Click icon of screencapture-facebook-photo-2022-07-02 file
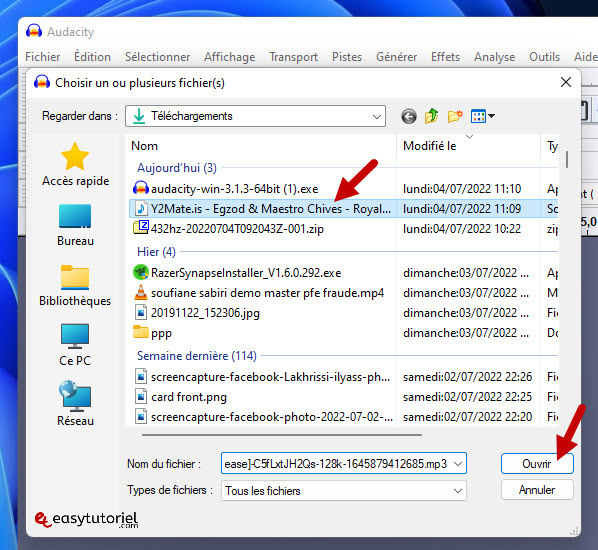Image resolution: width=598 pixels, height=550 pixels. [x=140, y=417]
